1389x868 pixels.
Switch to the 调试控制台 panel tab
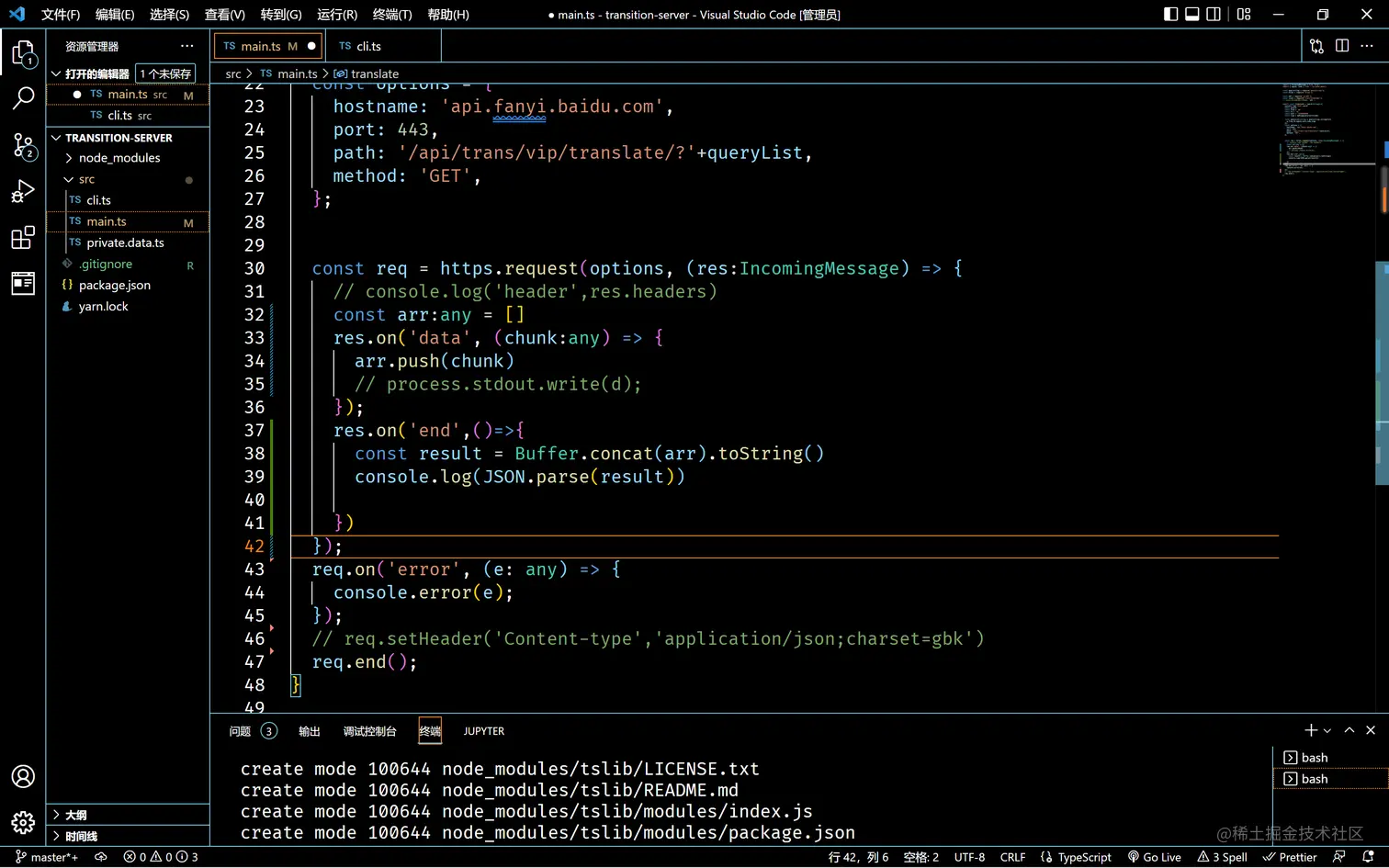[x=369, y=731]
